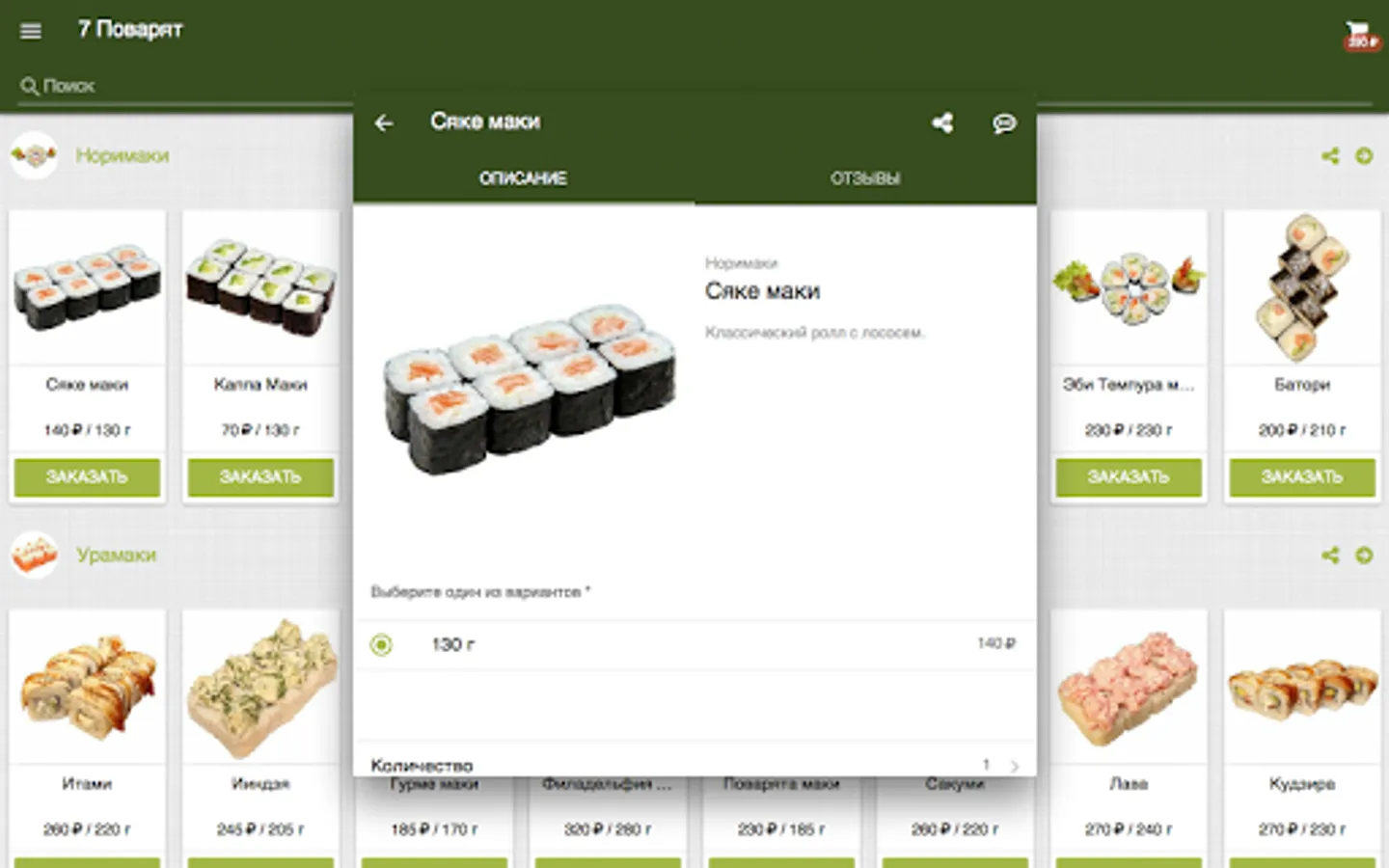Switch to the ОПИСАНИЕ tab

click(523, 178)
